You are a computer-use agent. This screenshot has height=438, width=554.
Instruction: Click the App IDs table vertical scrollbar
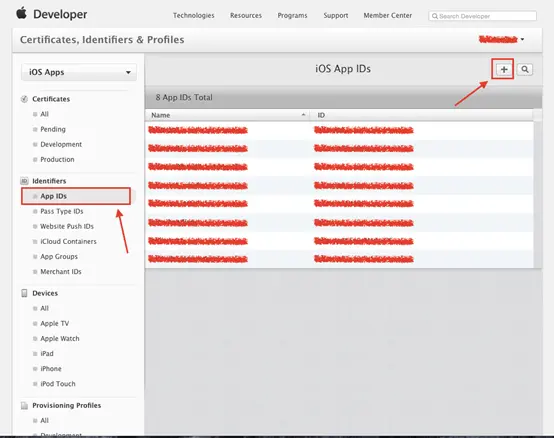pyautogui.click(x=537, y=194)
